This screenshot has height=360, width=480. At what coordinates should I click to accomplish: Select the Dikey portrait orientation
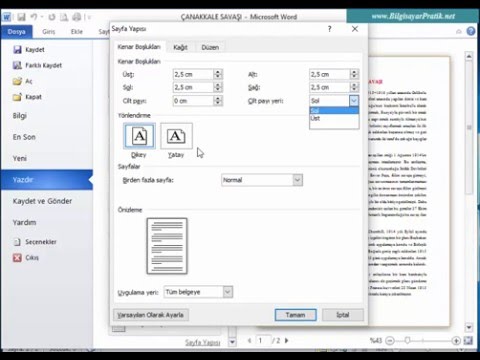coord(139,136)
